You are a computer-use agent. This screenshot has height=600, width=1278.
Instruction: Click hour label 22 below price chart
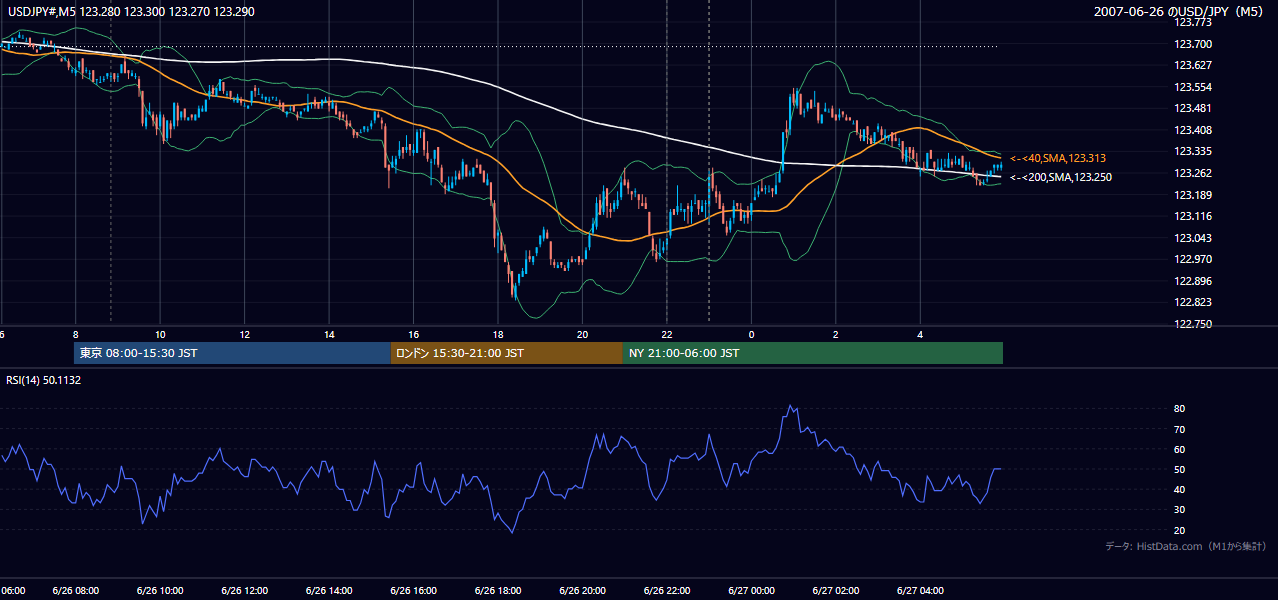point(666,334)
